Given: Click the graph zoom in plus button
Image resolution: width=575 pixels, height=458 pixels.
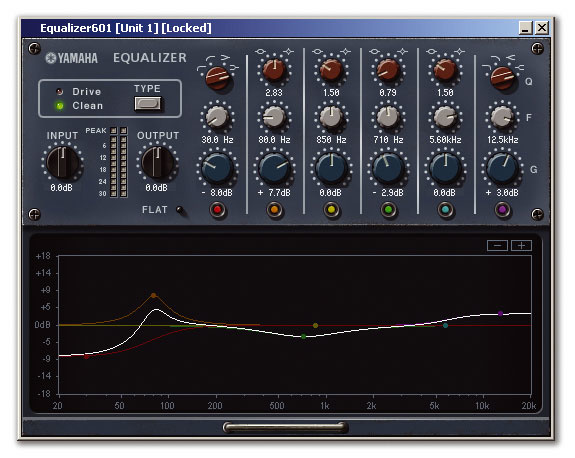Looking at the screenshot, I should click(521, 246).
